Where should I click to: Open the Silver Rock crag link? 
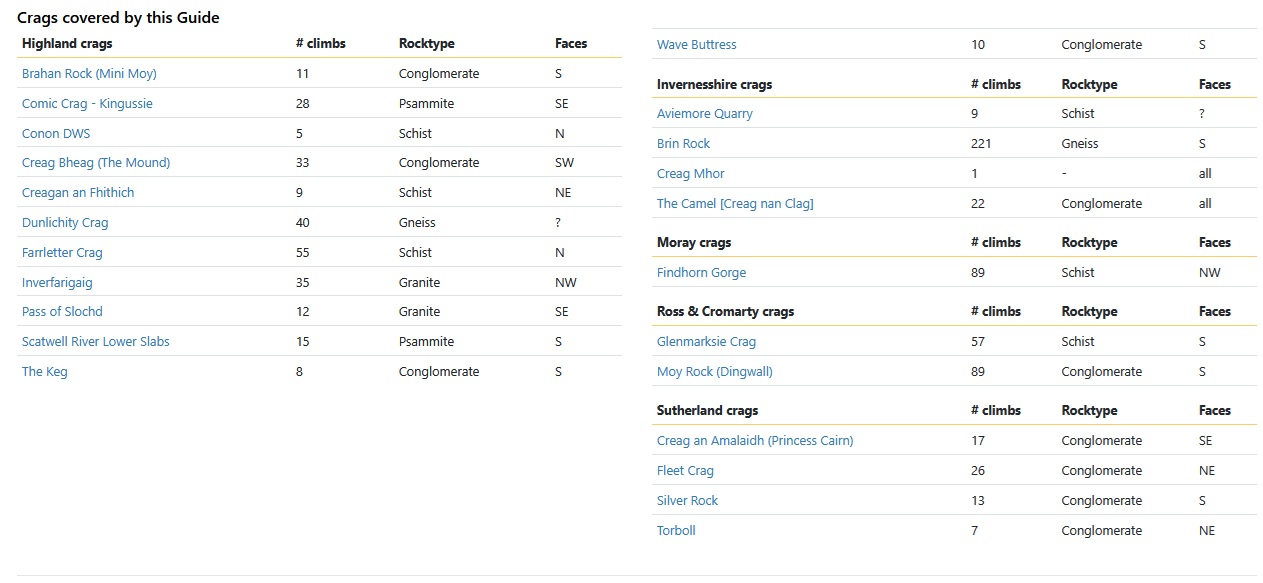point(688,501)
